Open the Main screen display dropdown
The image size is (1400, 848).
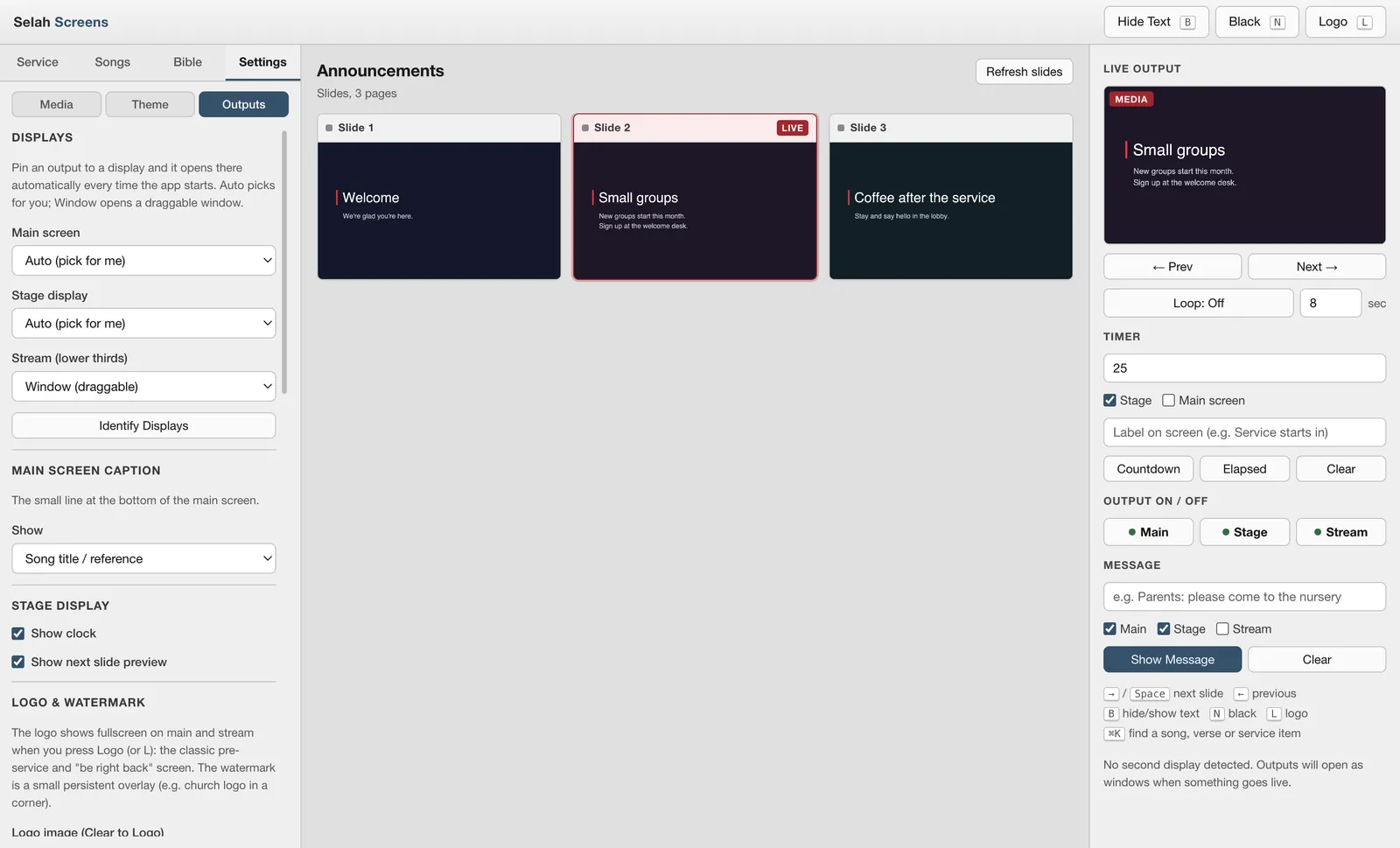143,261
